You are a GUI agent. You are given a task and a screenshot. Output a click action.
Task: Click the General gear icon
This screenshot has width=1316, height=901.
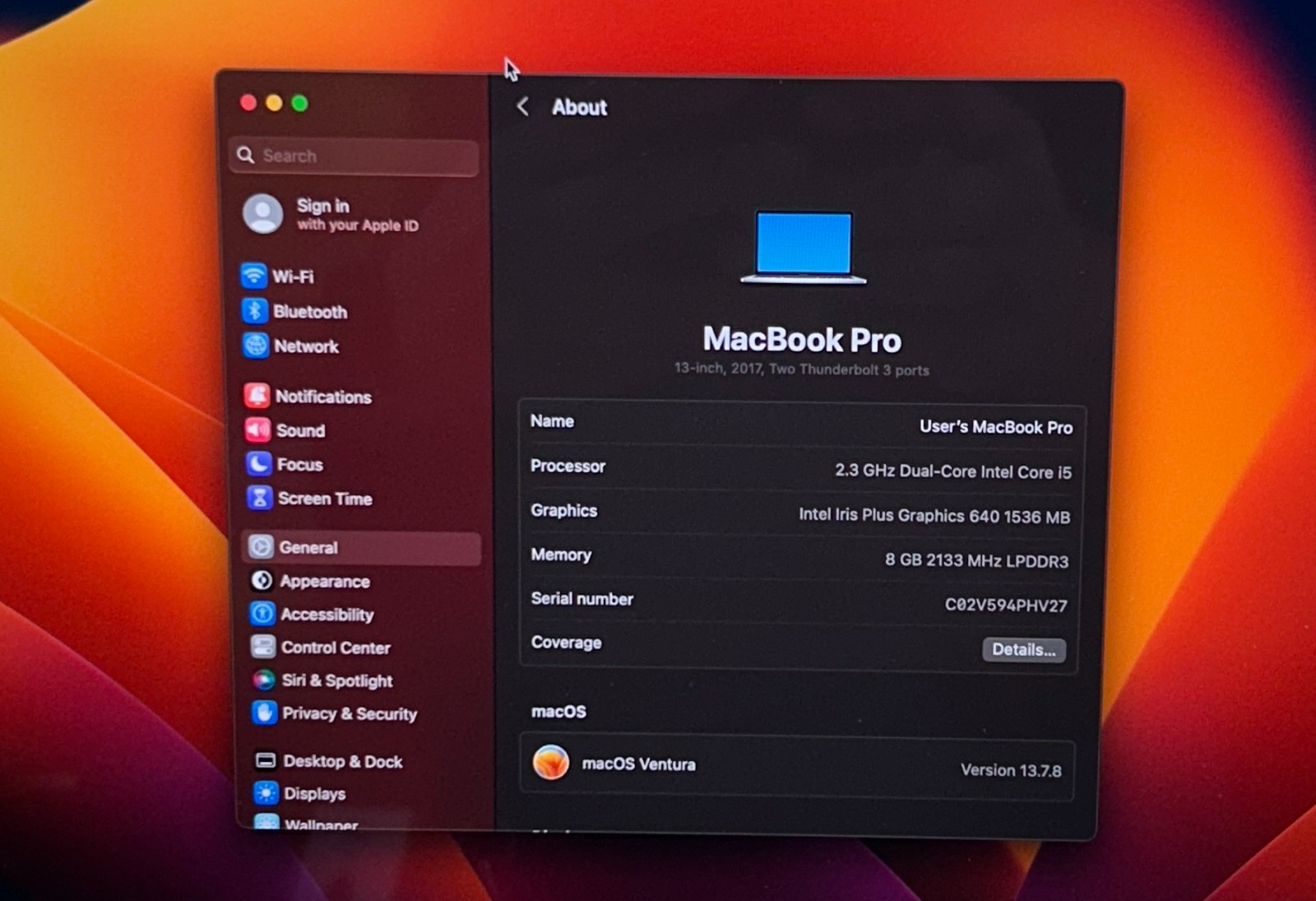point(261,547)
